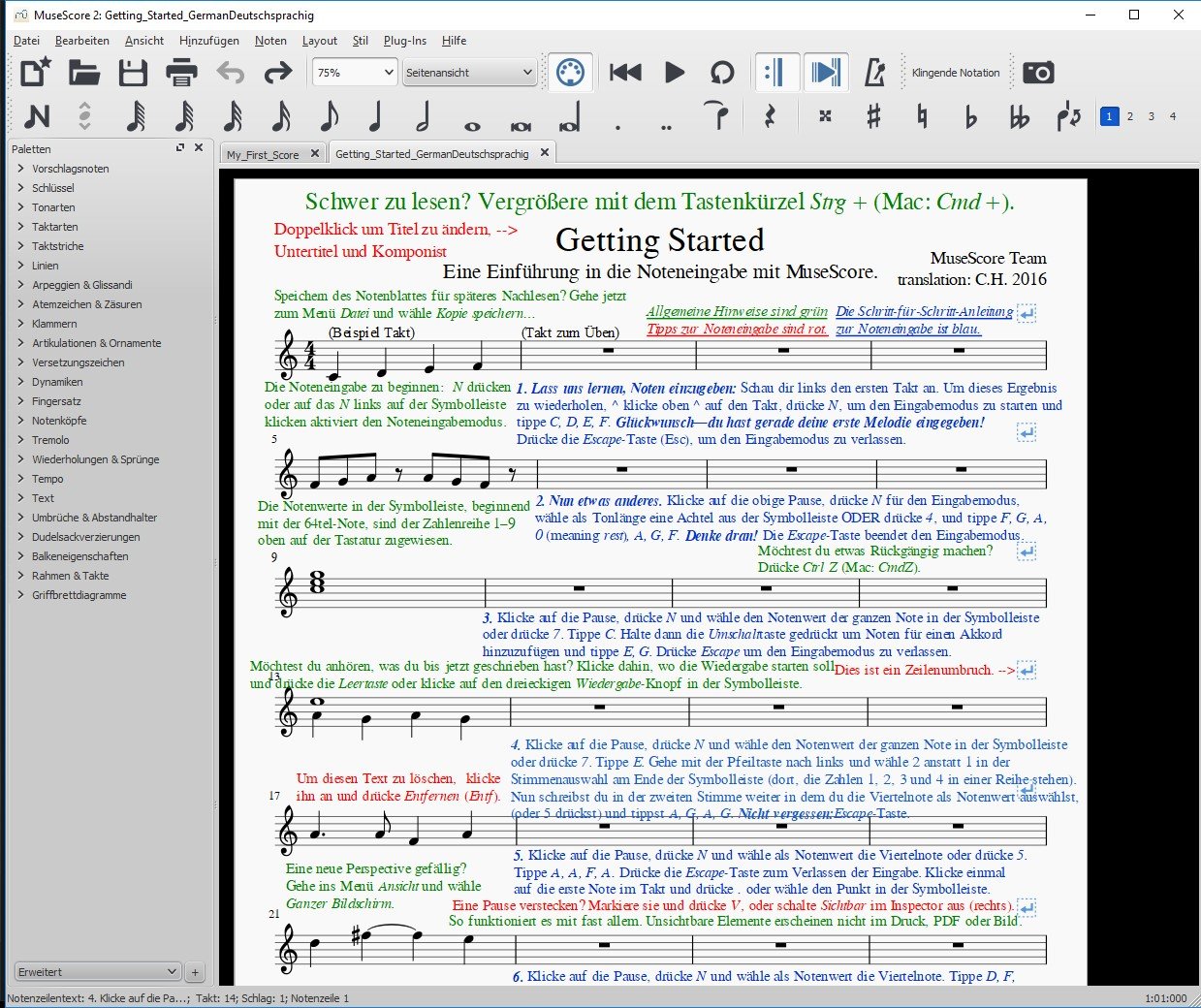This screenshot has width=1201, height=1008.
Task: Toggle note input mode with the N icon
Action: tap(37, 116)
